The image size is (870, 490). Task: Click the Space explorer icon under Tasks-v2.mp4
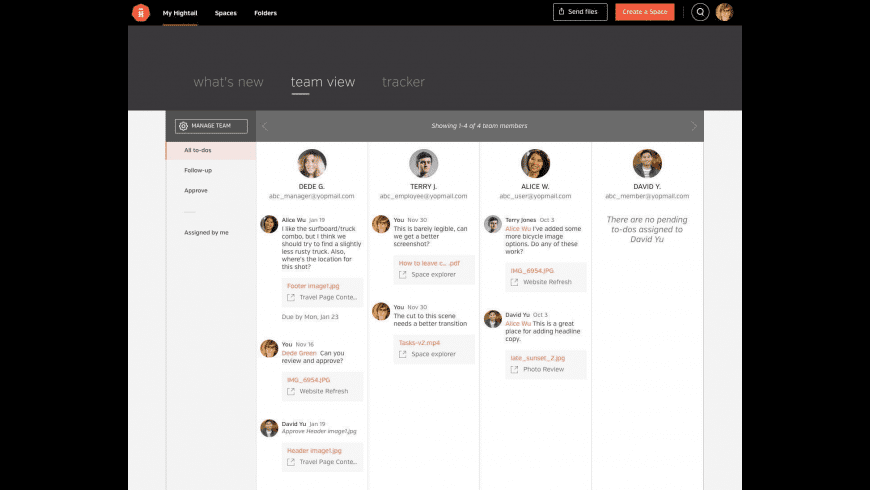[x=403, y=354]
